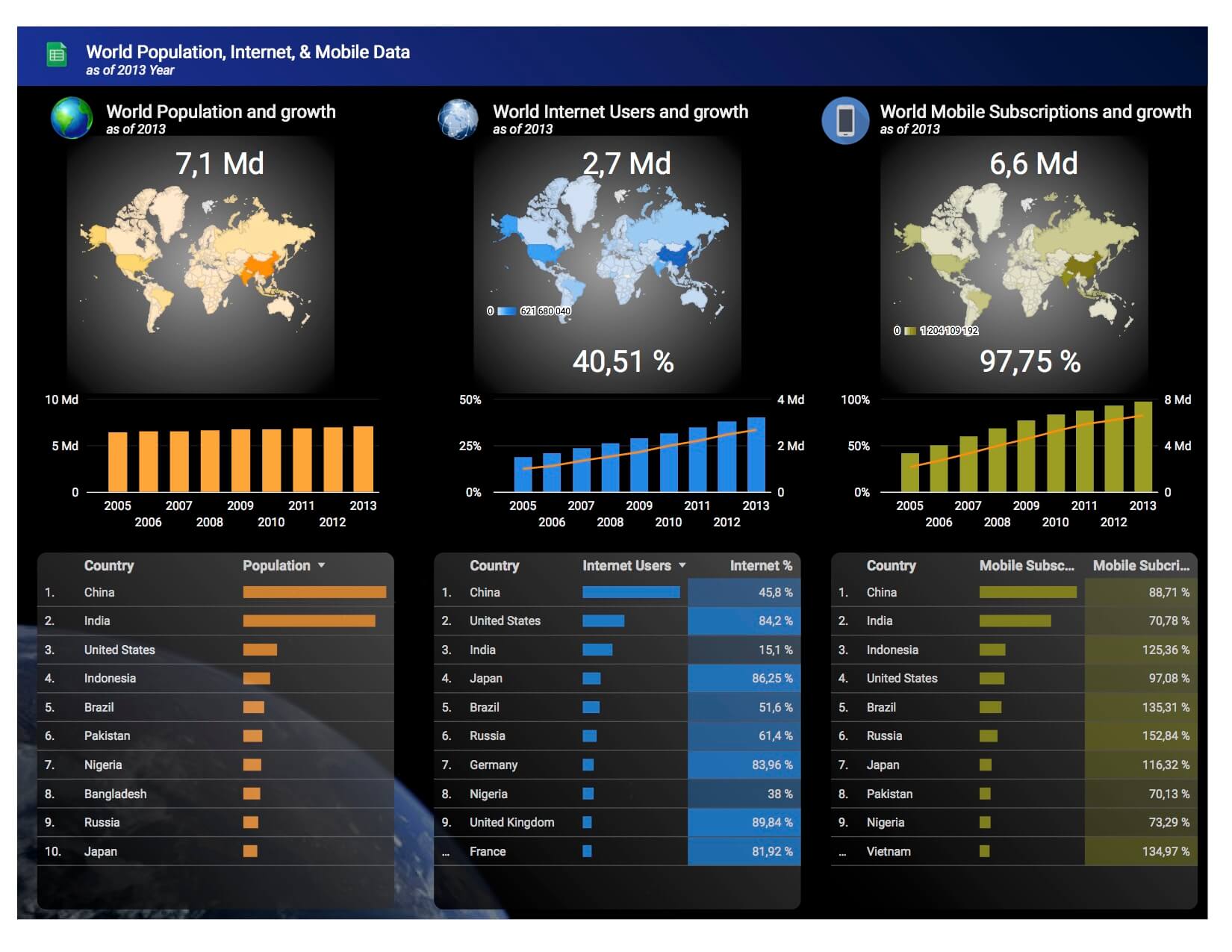This screenshot has width=1232, height=952.
Task: Click the Internet % column header
Action: (x=761, y=566)
